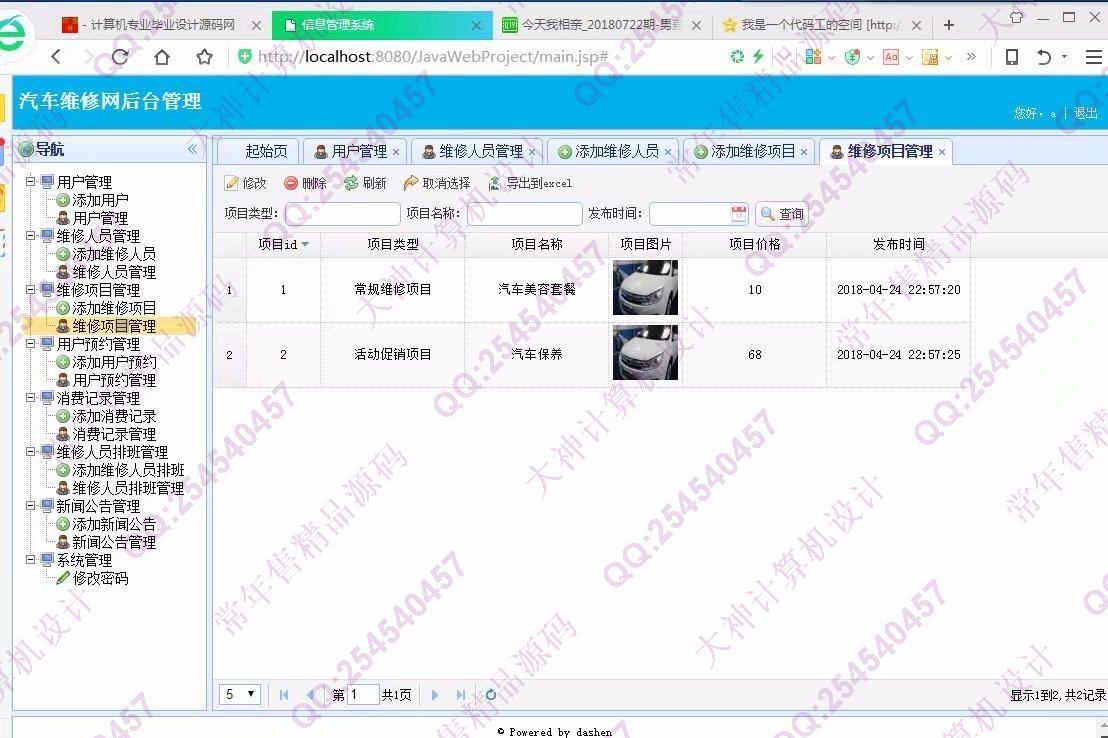Close the 维修人员管理 tab

click(x=532, y=152)
